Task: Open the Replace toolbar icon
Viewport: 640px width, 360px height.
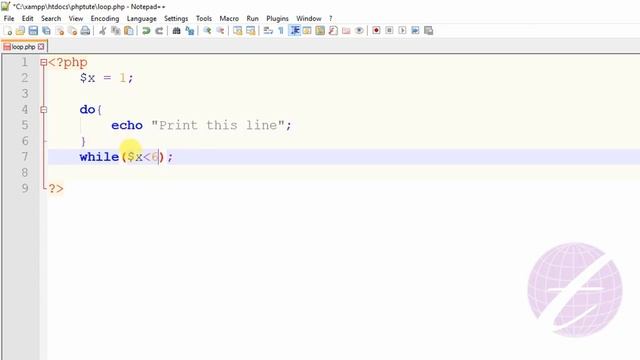Action: 189,31
